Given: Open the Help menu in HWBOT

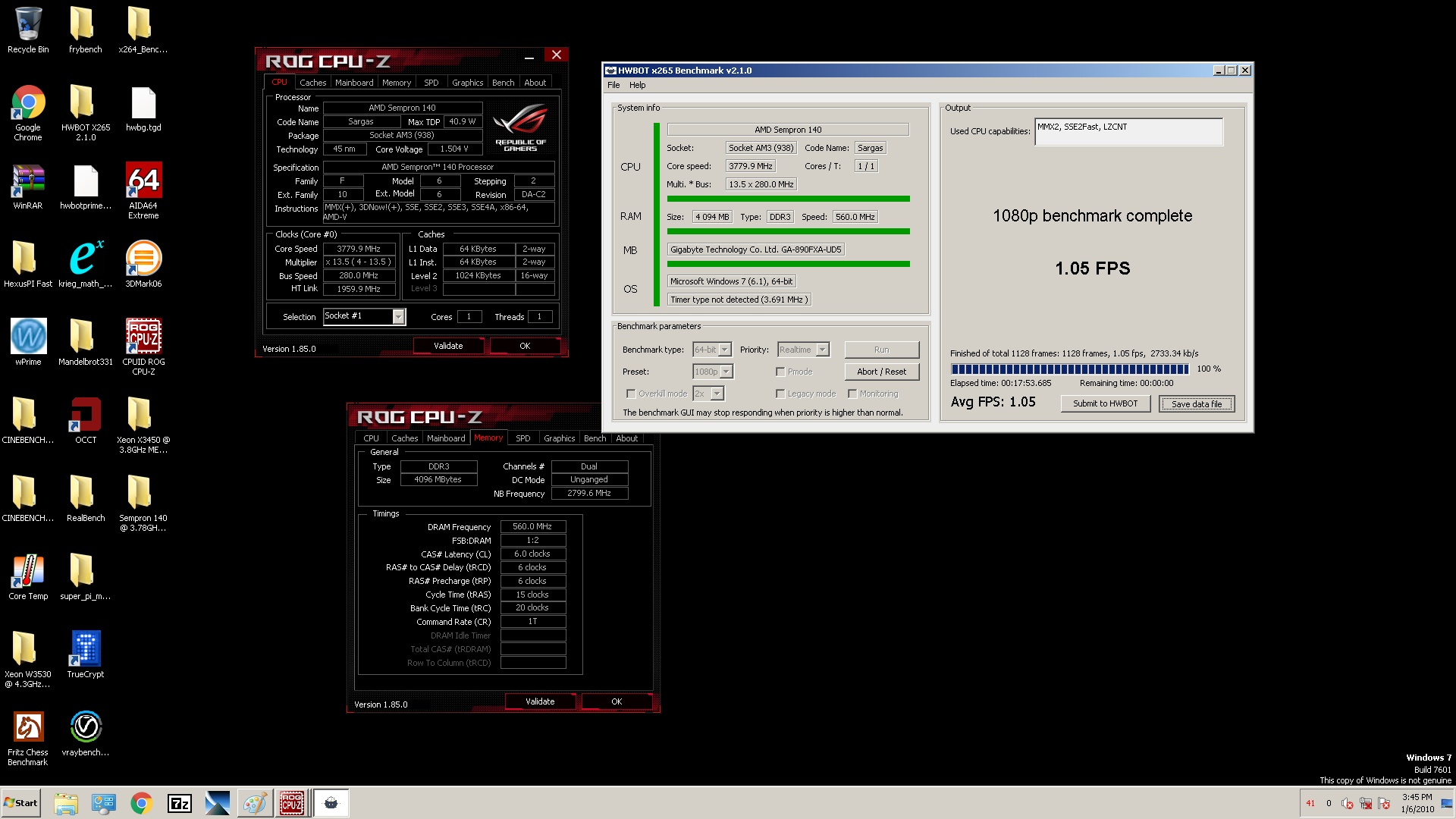Looking at the screenshot, I should point(637,85).
